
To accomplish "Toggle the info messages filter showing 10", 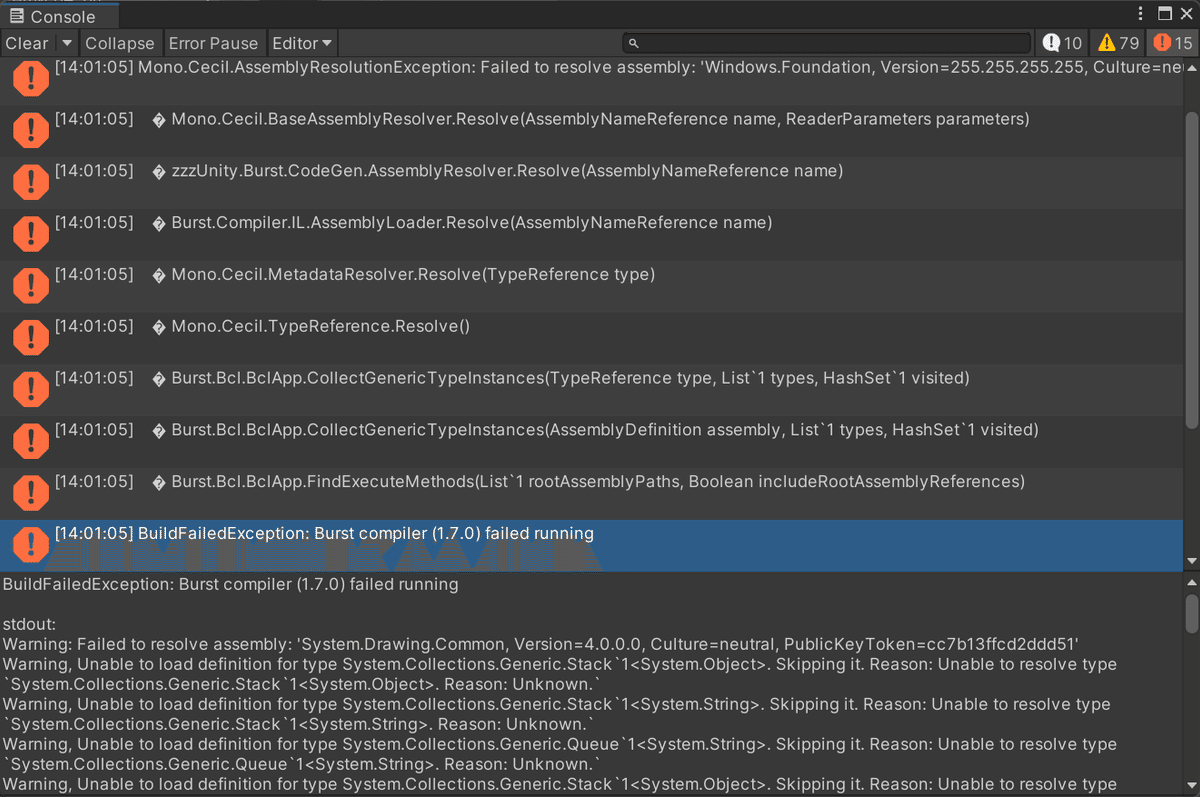I will [1062, 43].
